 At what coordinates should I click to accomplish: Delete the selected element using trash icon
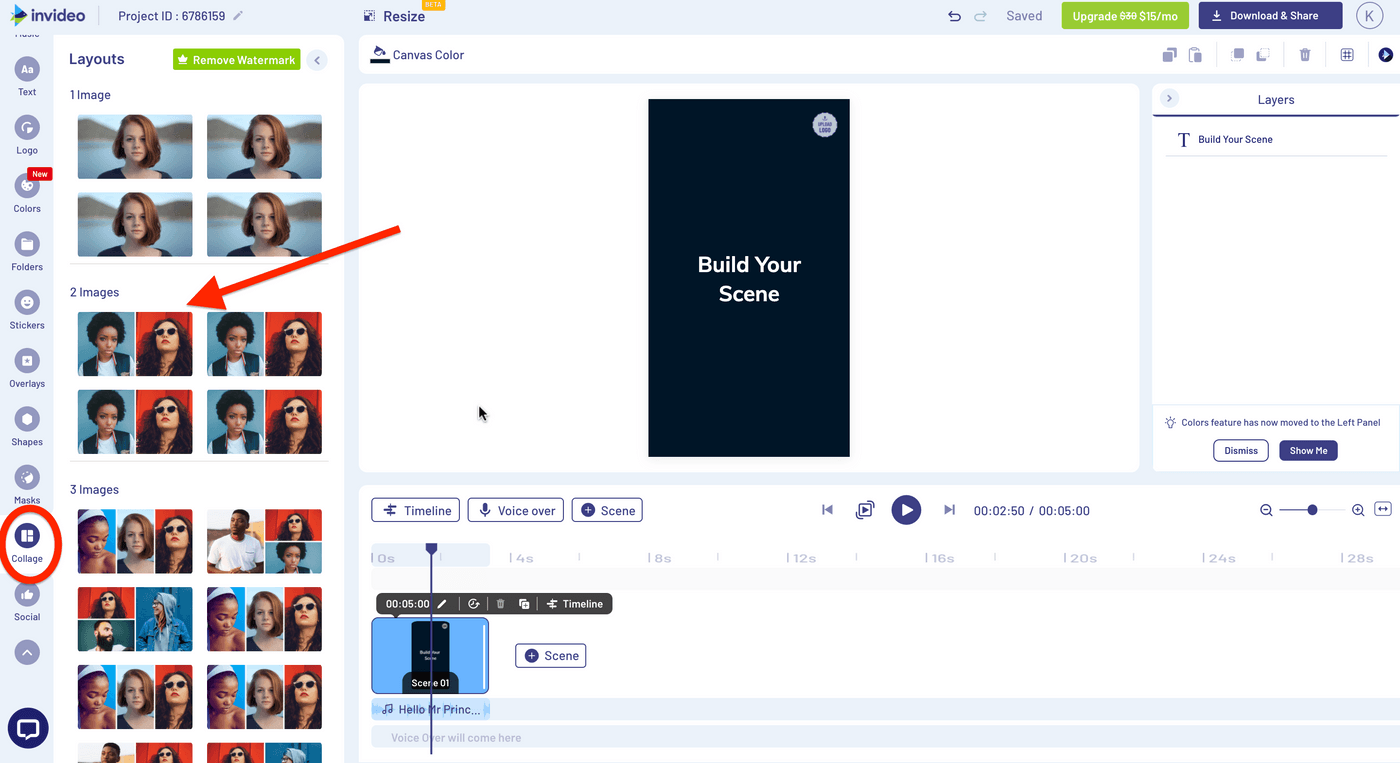point(1305,54)
